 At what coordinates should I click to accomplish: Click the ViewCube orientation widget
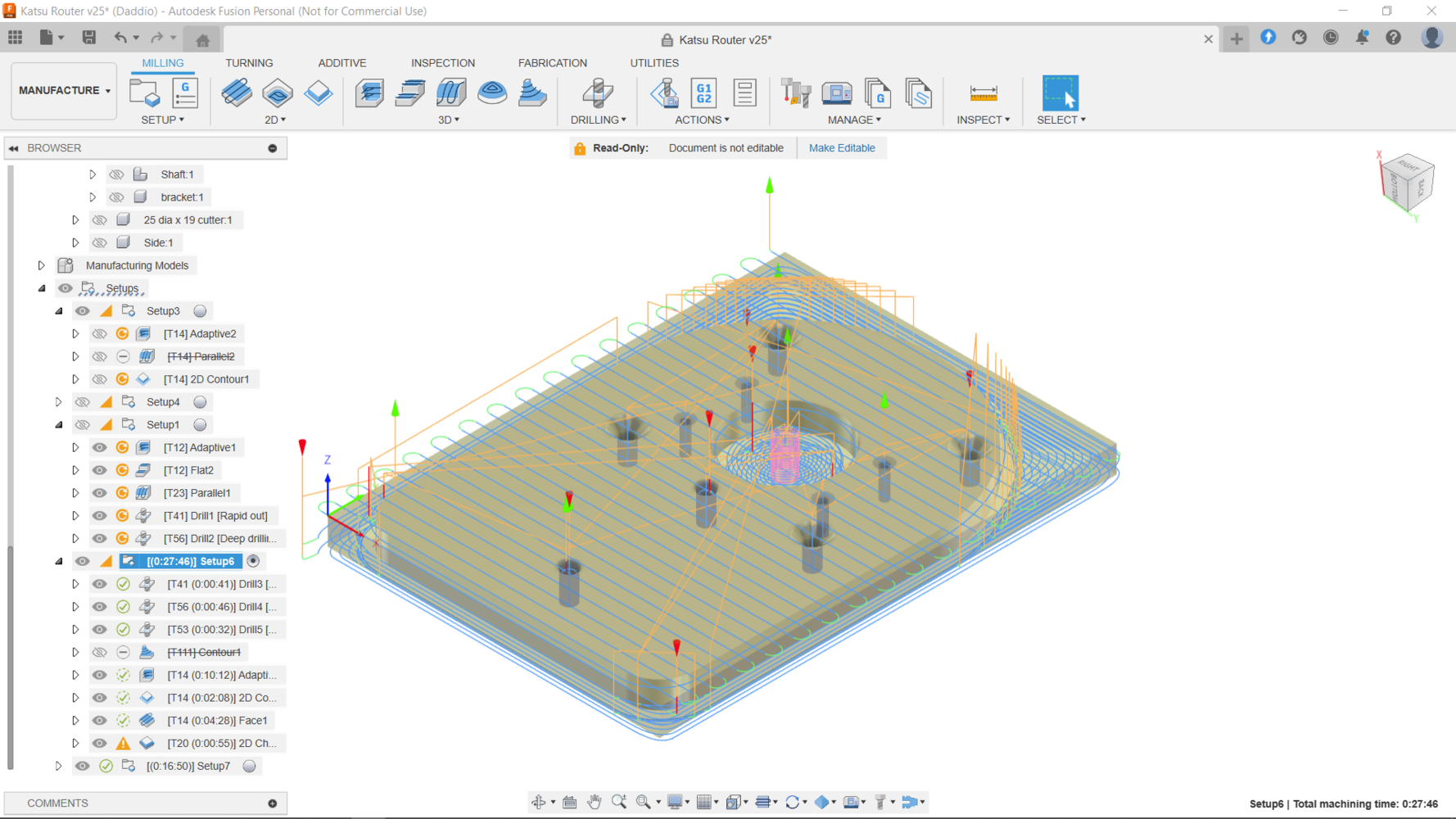tap(1408, 183)
